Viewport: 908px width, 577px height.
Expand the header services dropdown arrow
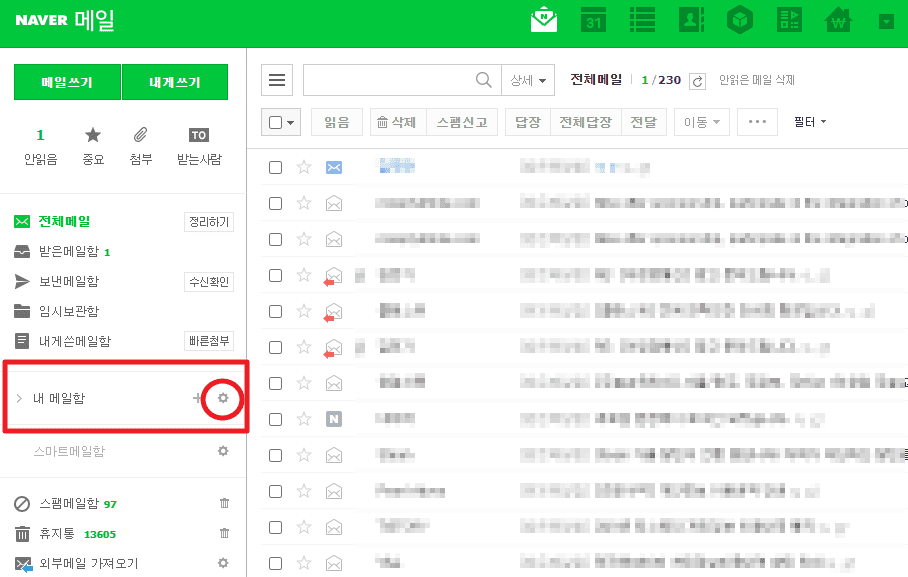click(887, 22)
